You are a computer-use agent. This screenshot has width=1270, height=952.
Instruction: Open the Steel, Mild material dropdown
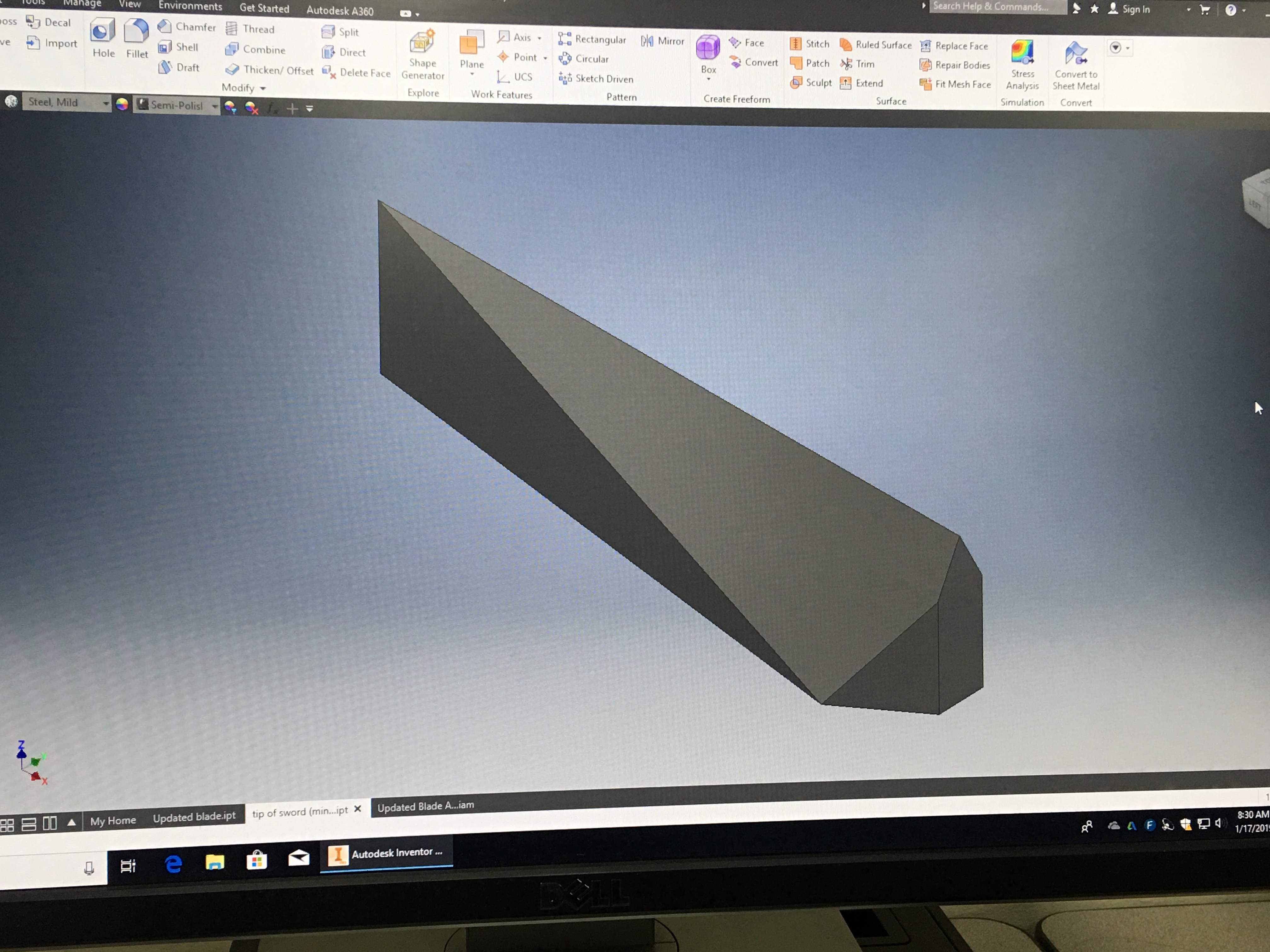106,103
